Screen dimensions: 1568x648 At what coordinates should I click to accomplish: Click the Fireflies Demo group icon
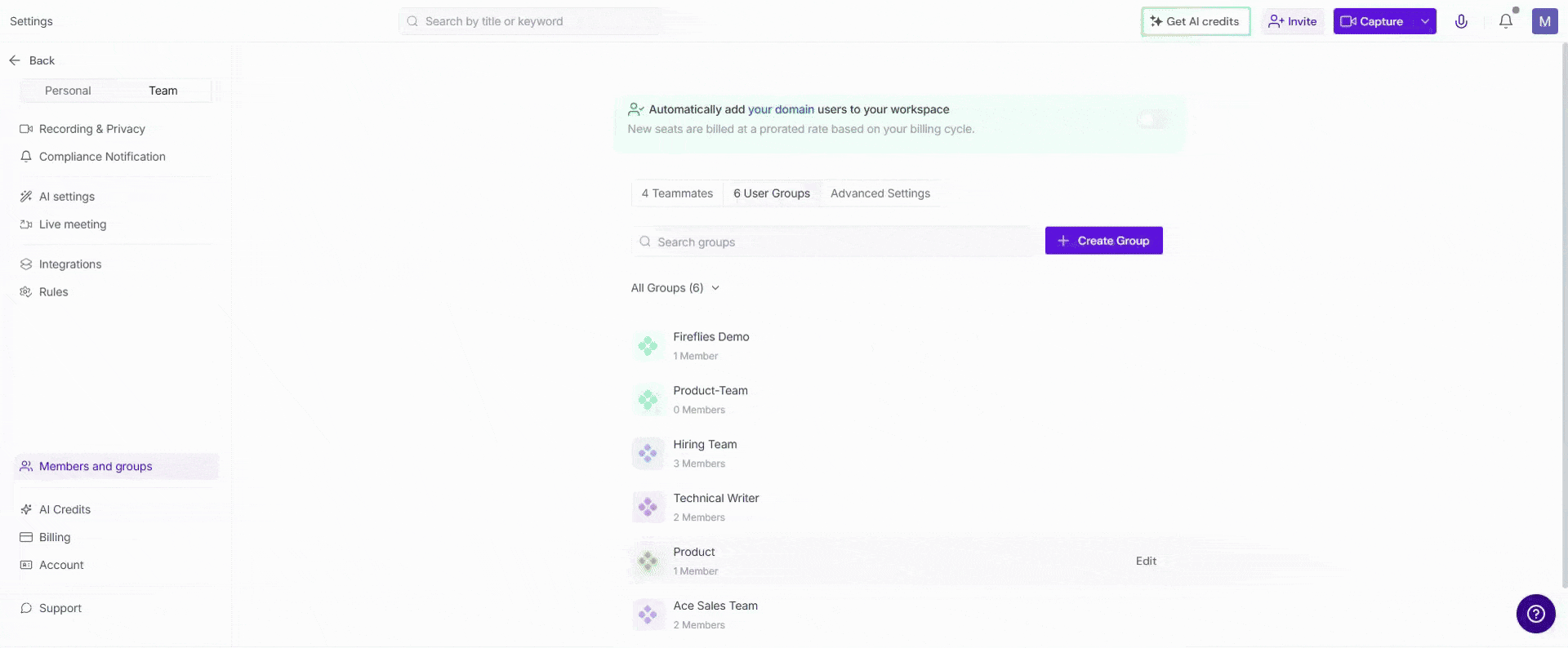pos(648,346)
